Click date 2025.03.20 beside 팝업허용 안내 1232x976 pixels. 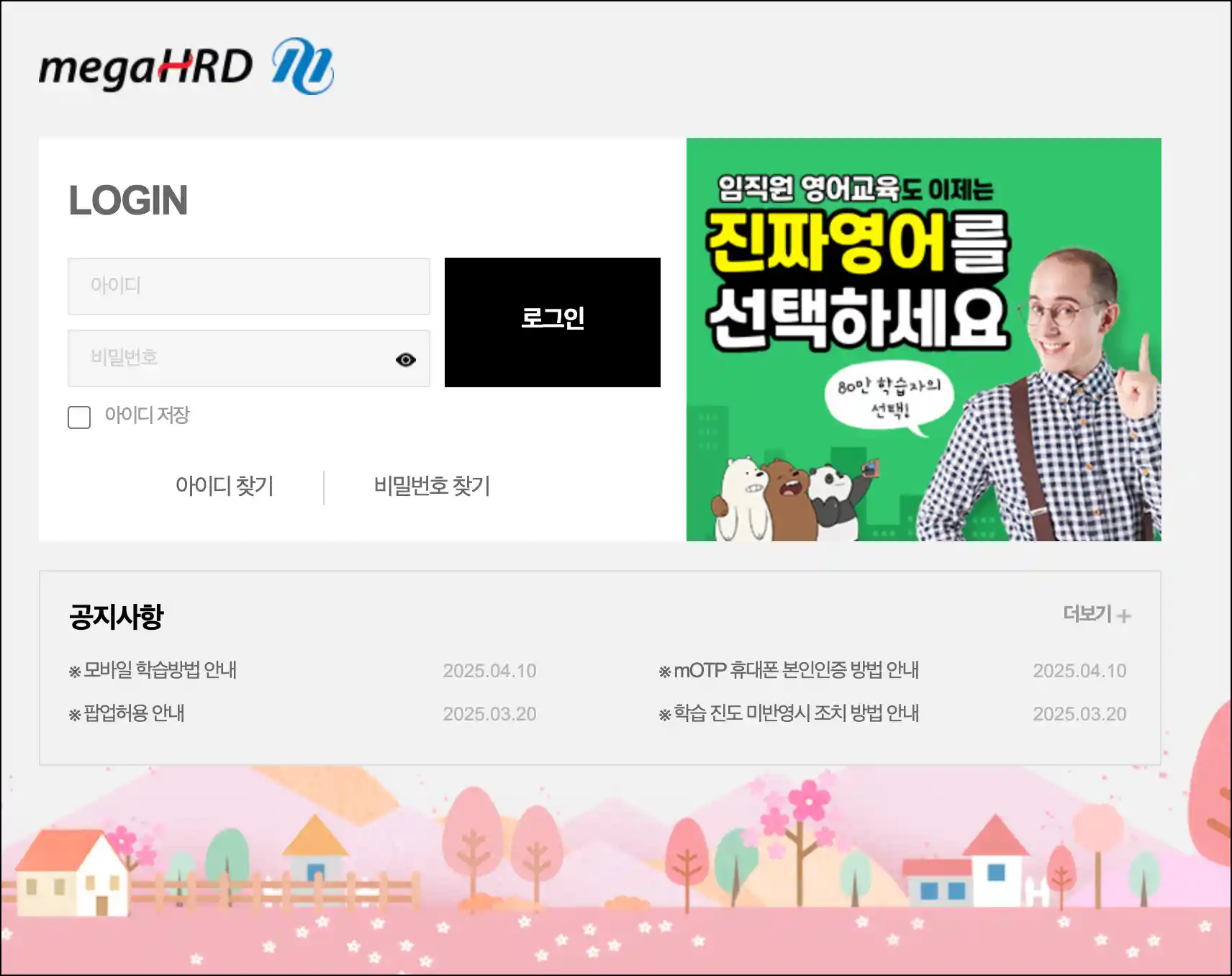point(489,714)
